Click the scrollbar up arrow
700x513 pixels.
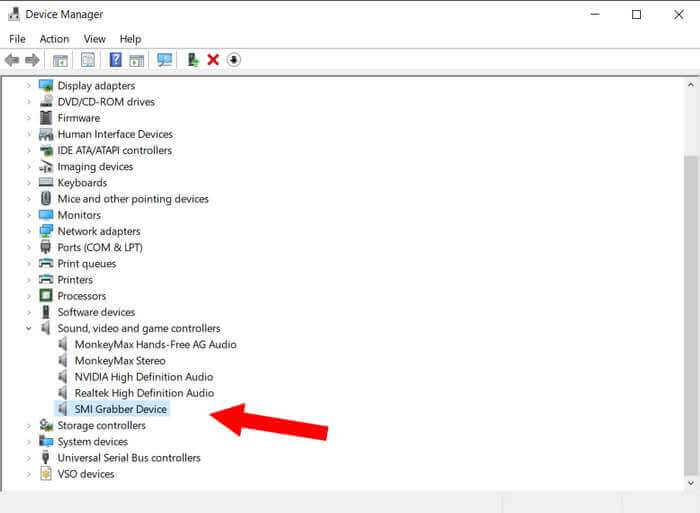pos(691,84)
